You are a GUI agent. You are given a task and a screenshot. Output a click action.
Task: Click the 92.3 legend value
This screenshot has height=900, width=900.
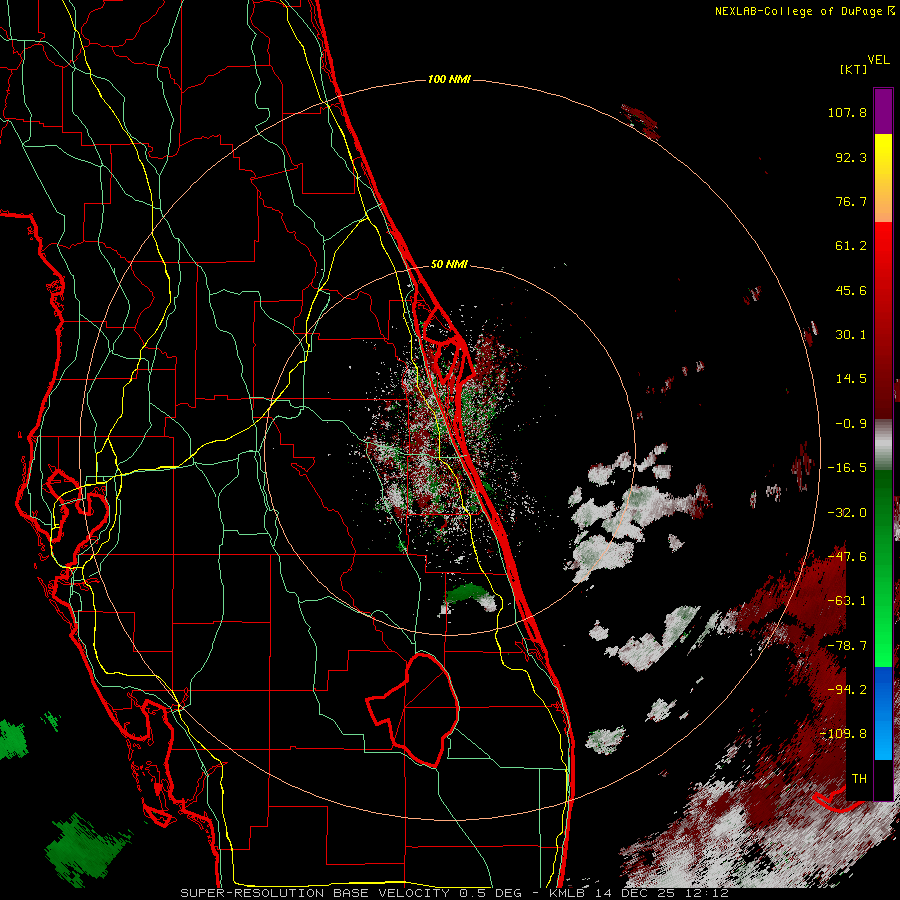[x=851, y=157]
